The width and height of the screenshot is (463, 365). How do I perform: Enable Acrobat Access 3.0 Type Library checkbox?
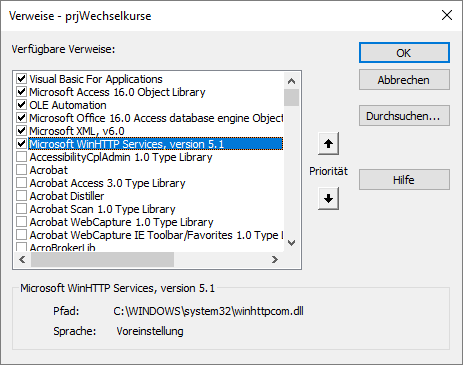[21, 183]
